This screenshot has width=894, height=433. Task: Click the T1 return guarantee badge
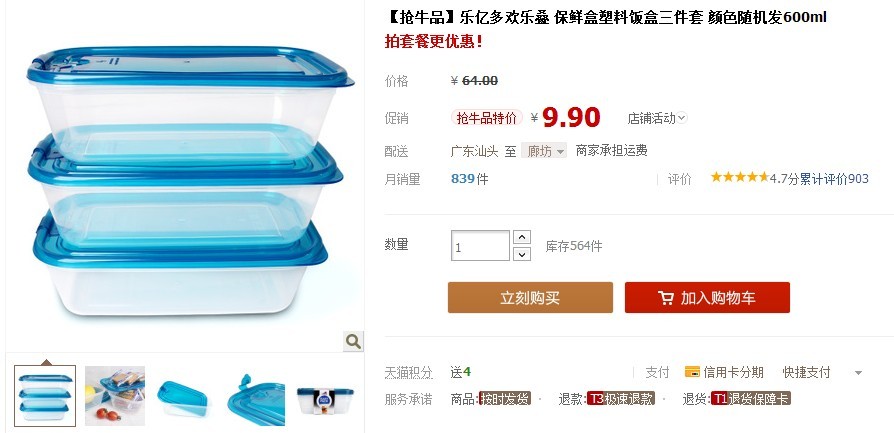[x=750, y=399]
